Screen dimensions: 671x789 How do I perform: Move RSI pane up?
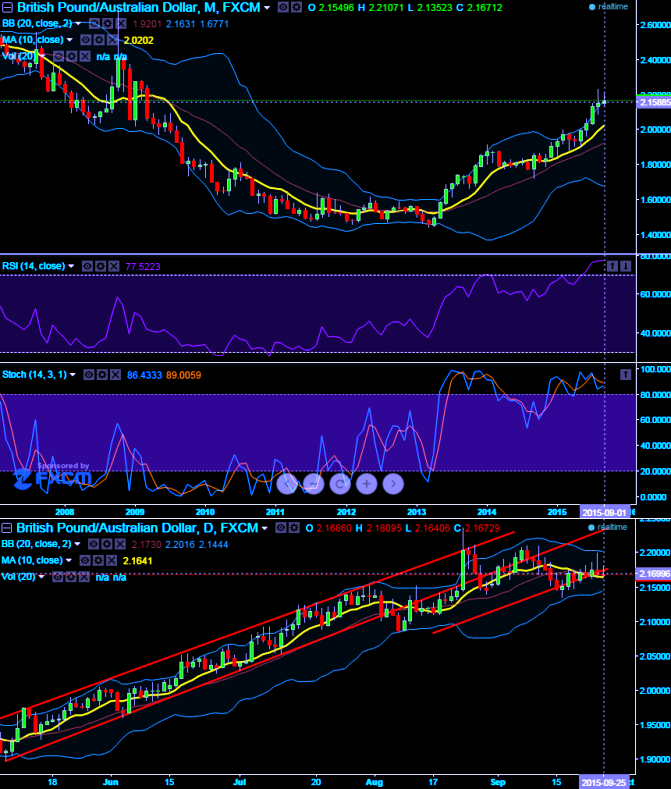pos(612,266)
